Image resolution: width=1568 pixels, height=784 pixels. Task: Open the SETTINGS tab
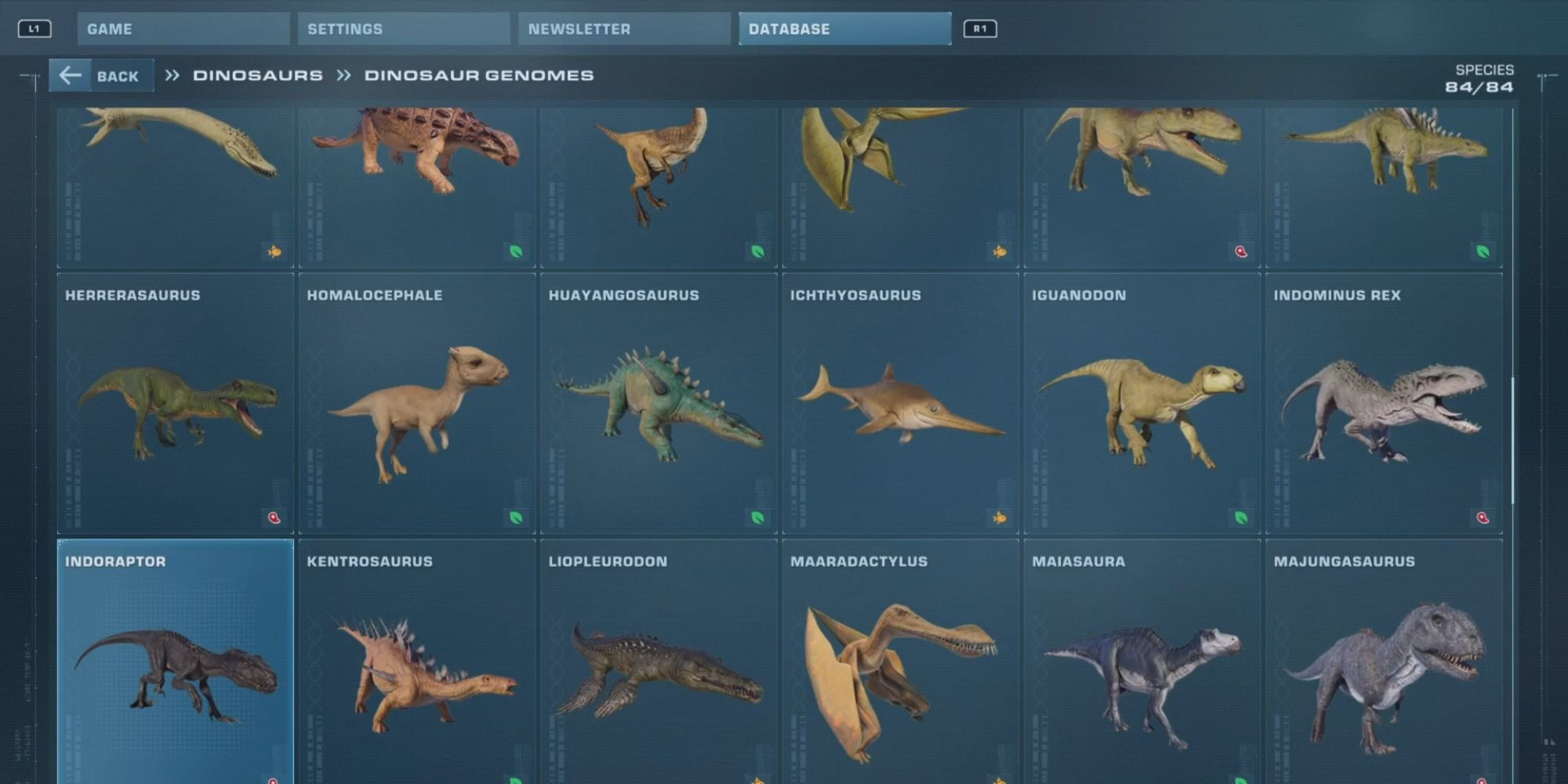tap(404, 29)
